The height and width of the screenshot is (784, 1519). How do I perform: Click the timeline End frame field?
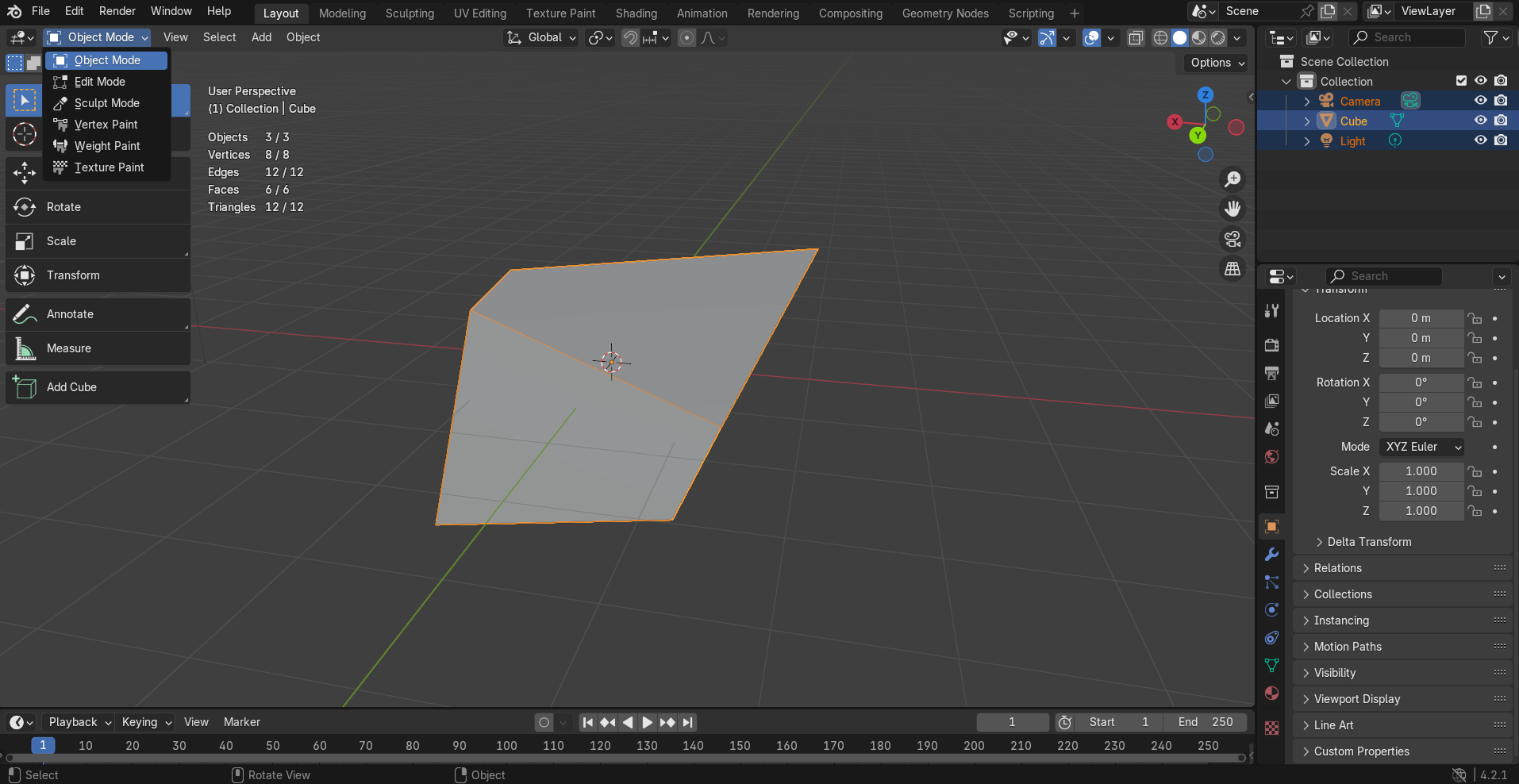[1206, 722]
